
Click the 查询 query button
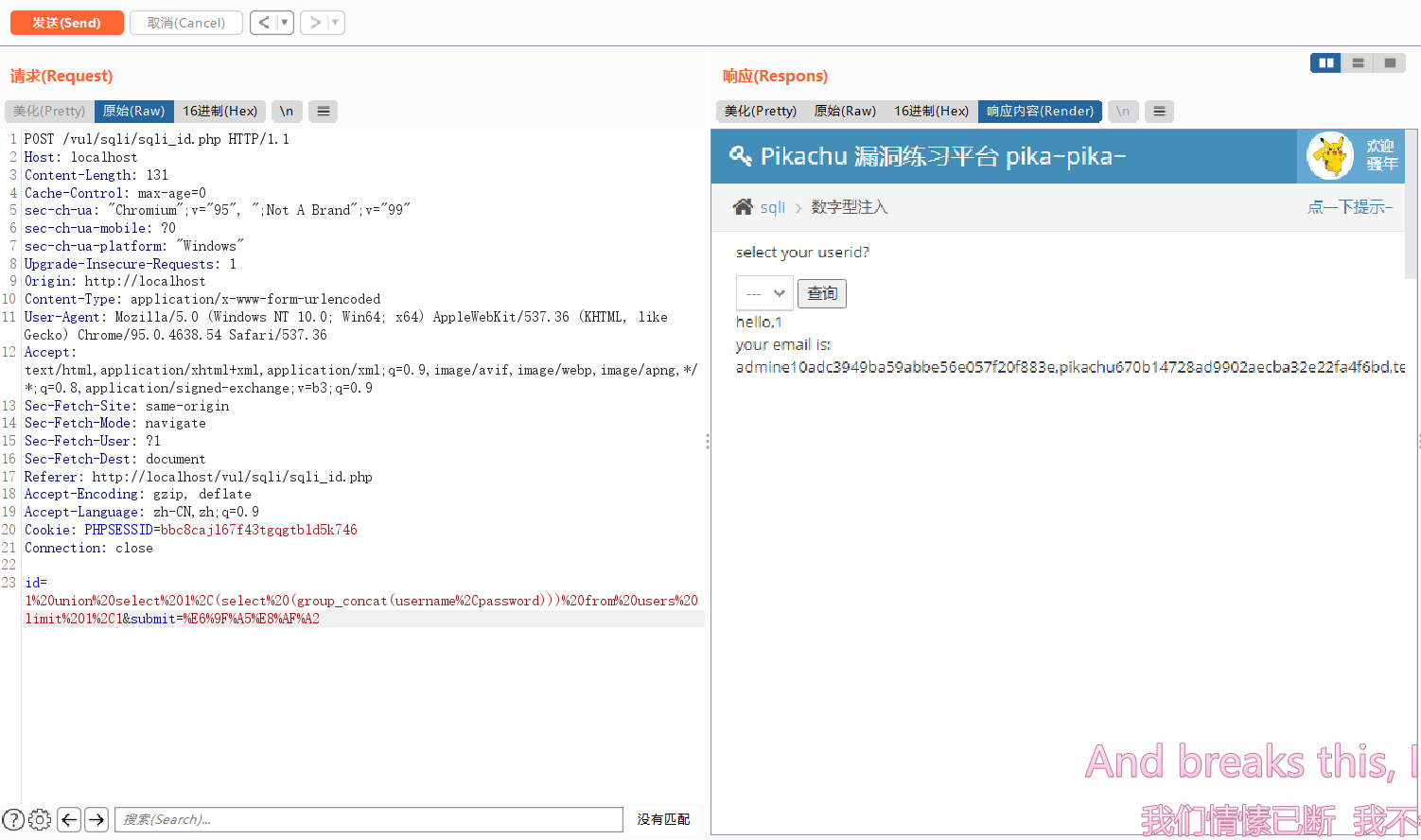[822, 294]
